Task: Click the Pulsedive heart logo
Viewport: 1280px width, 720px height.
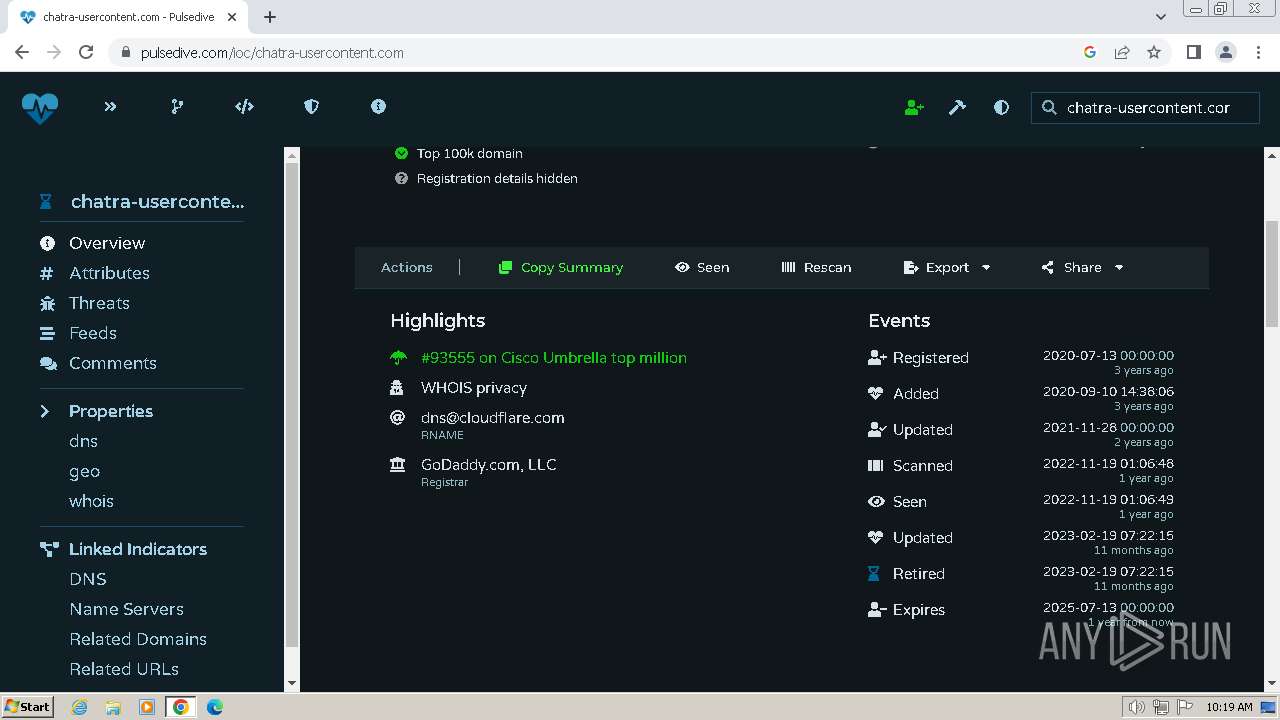Action: (x=40, y=107)
